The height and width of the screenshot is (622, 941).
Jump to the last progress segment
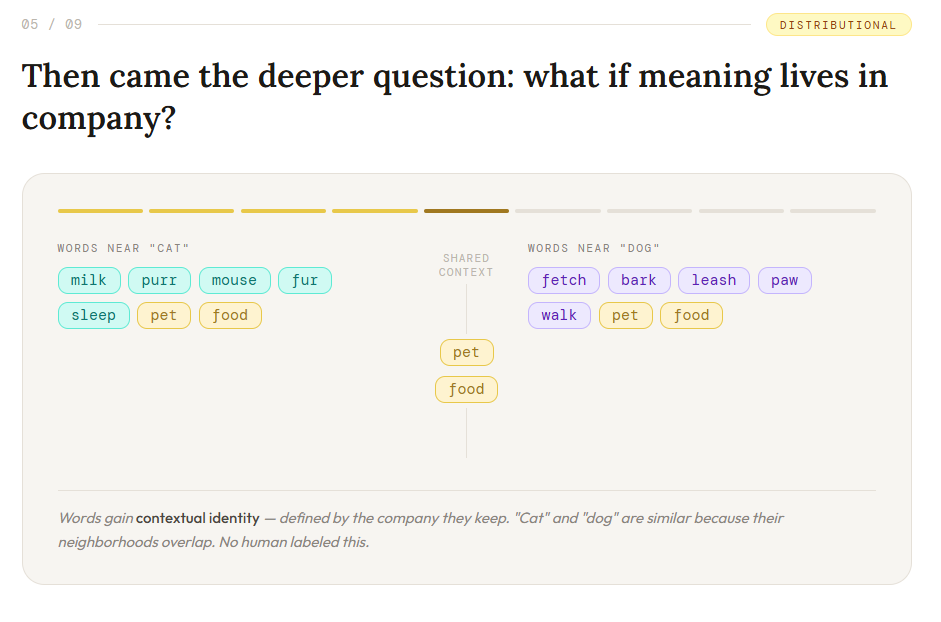[832, 211]
